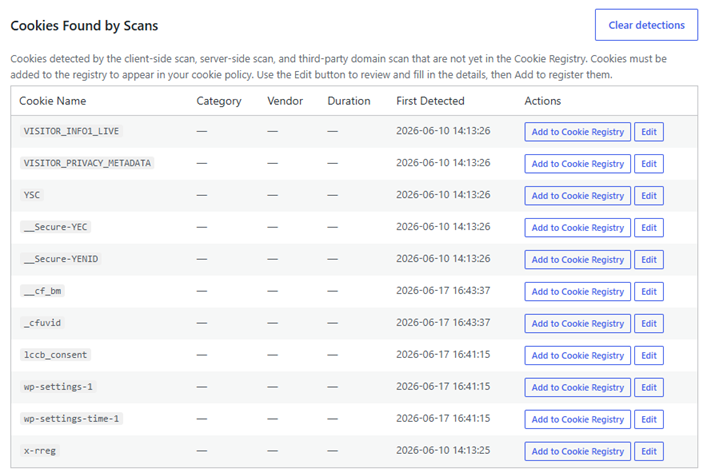Add x-rreg to Cookie Registry
This screenshot has width=707, height=469.
tap(578, 451)
